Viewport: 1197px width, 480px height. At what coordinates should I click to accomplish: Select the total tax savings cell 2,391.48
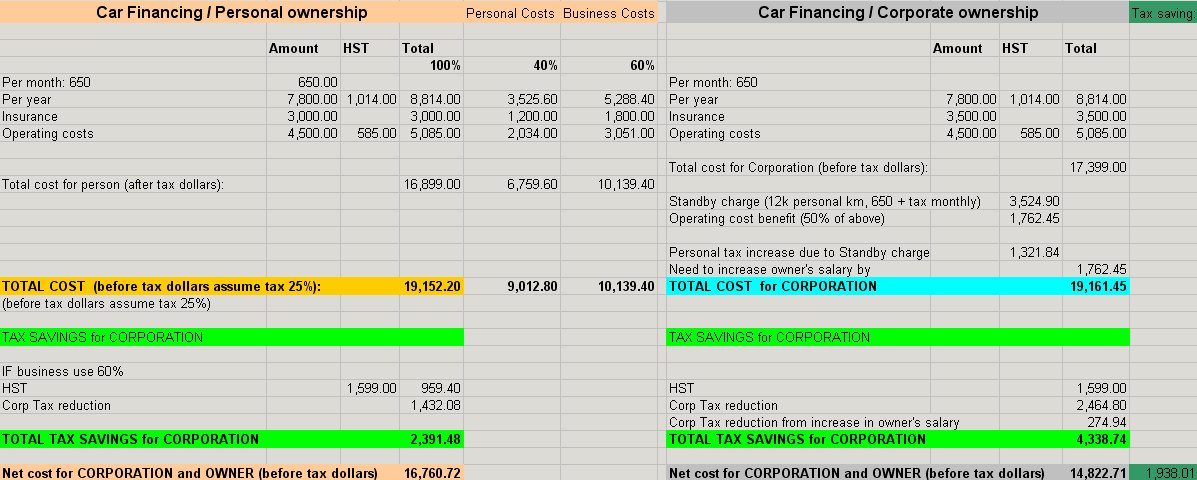(432, 439)
